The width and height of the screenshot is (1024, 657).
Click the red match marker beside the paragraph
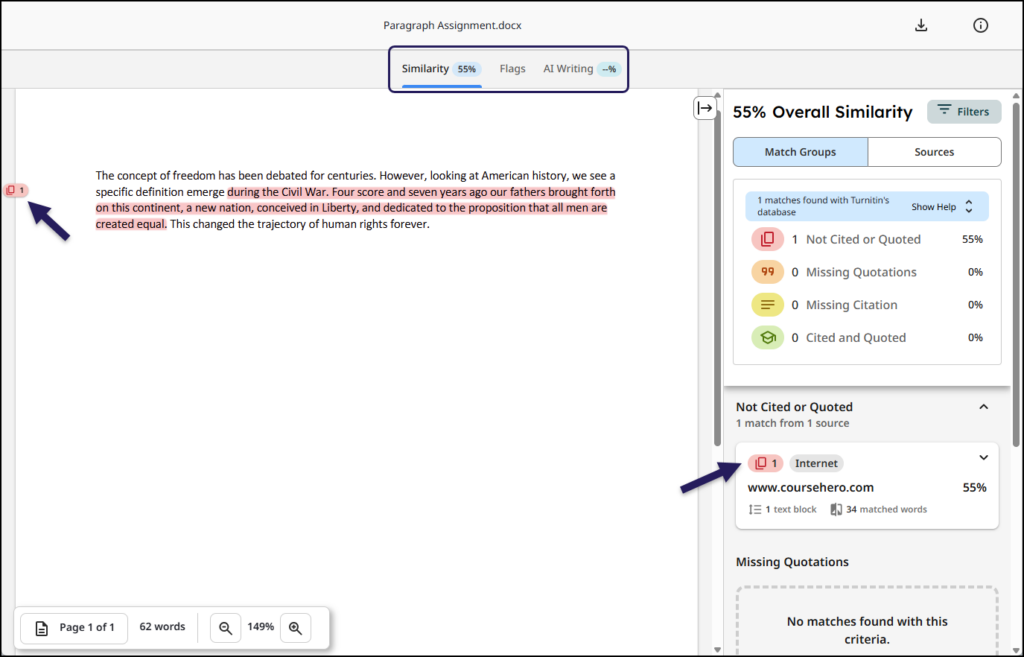tap(15, 189)
